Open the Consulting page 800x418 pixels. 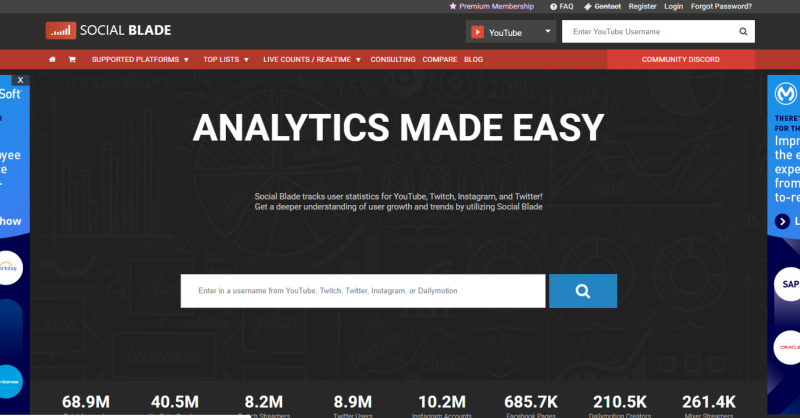393,60
